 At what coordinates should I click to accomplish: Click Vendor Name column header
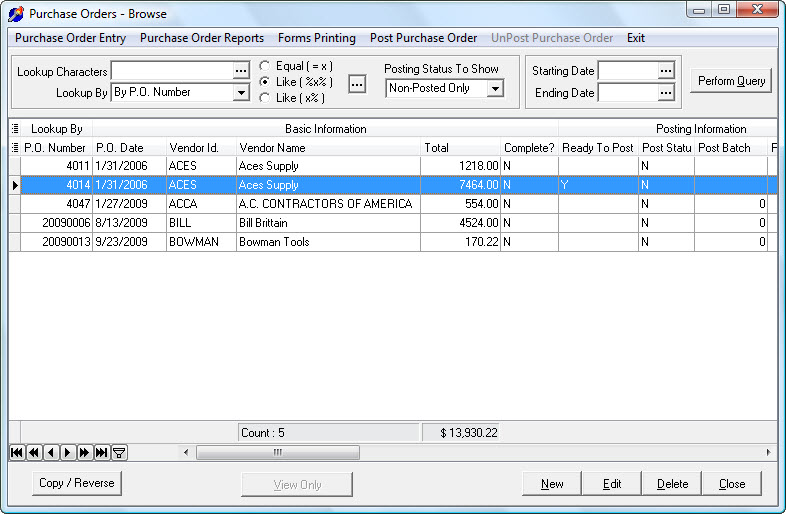[328, 148]
